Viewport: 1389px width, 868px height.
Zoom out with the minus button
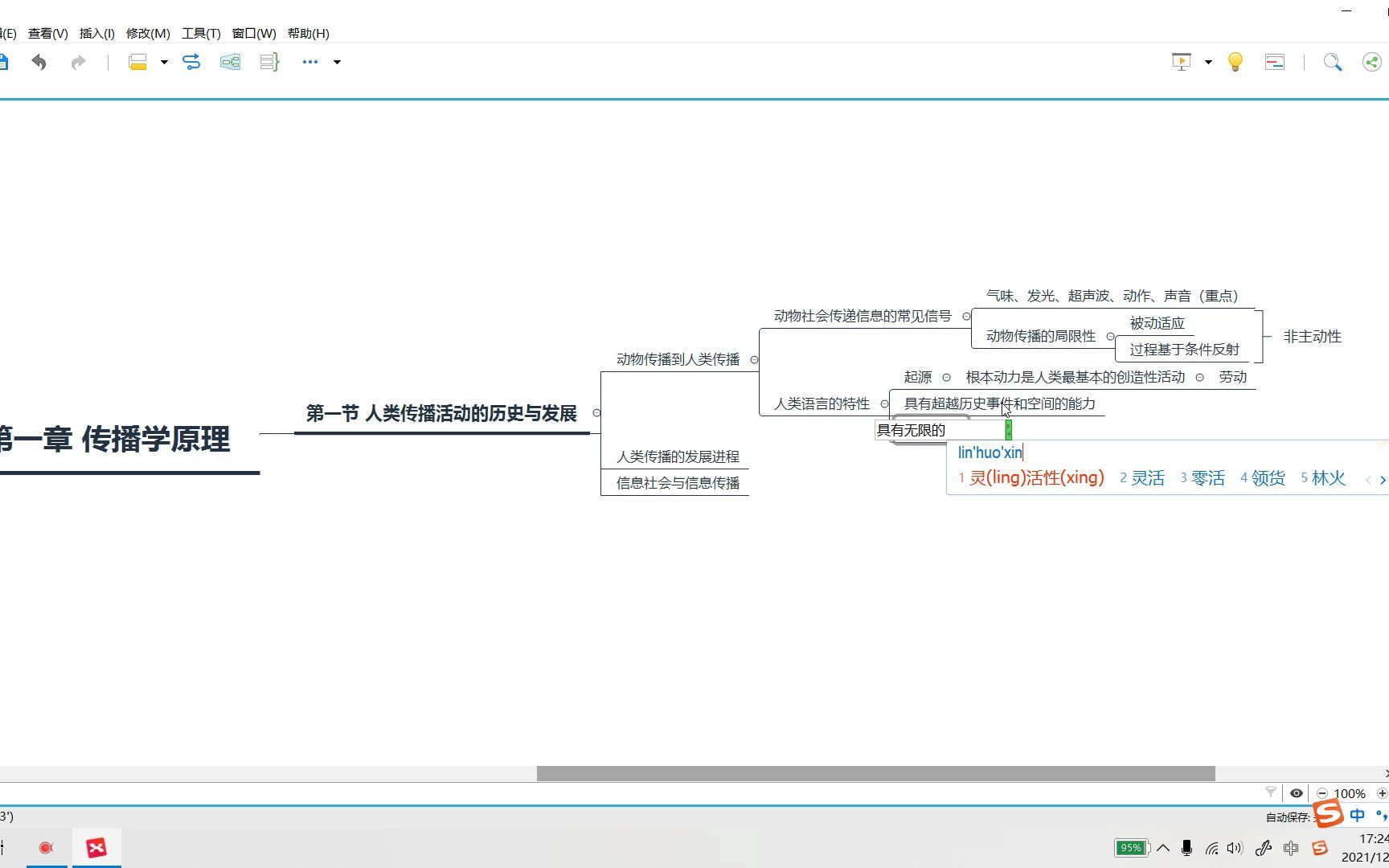click(x=1322, y=793)
